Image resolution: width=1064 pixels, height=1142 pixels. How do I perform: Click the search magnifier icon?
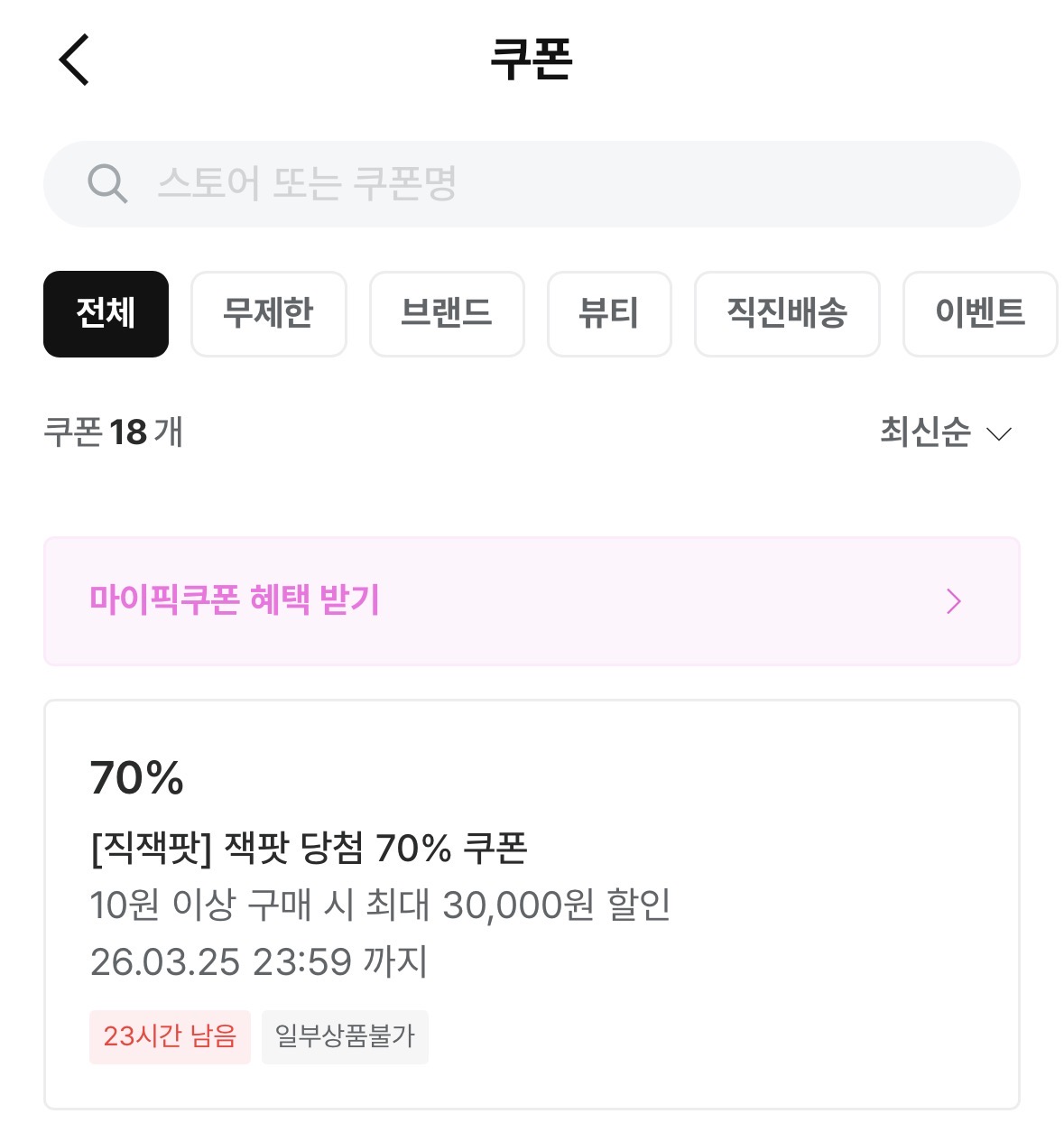click(x=107, y=184)
